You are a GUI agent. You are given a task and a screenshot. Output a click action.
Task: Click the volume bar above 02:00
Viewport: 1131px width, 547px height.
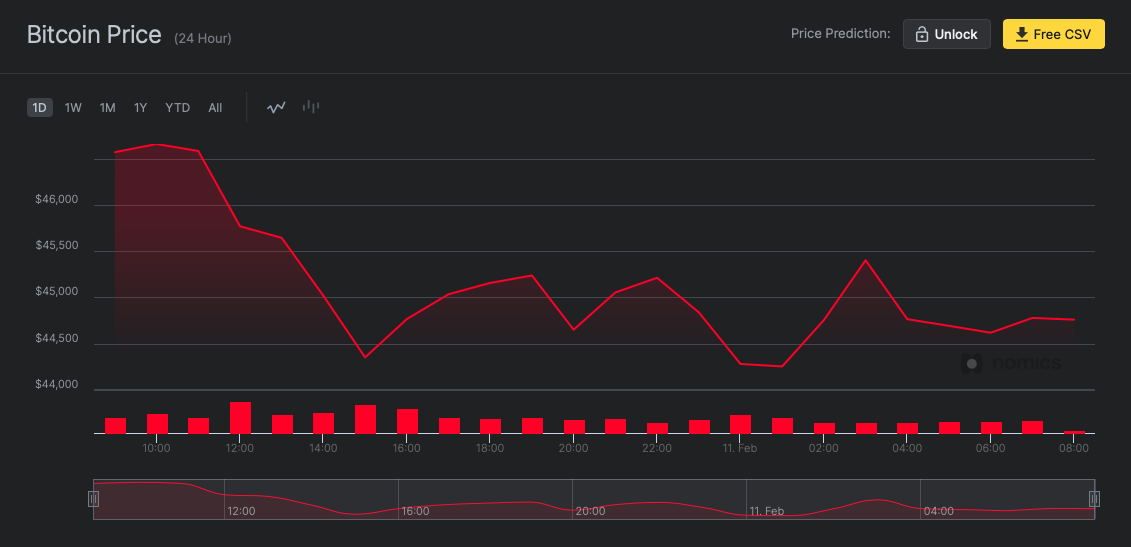[x=824, y=428]
